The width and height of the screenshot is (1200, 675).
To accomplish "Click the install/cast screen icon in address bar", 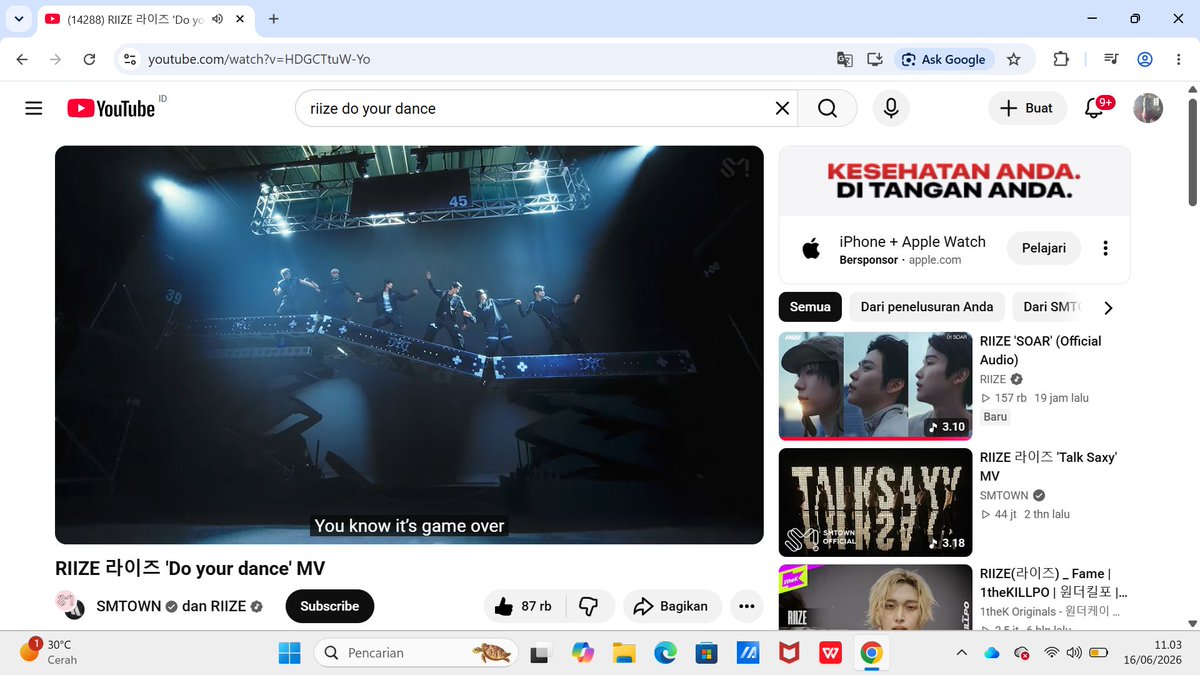I will click(875, 59).
